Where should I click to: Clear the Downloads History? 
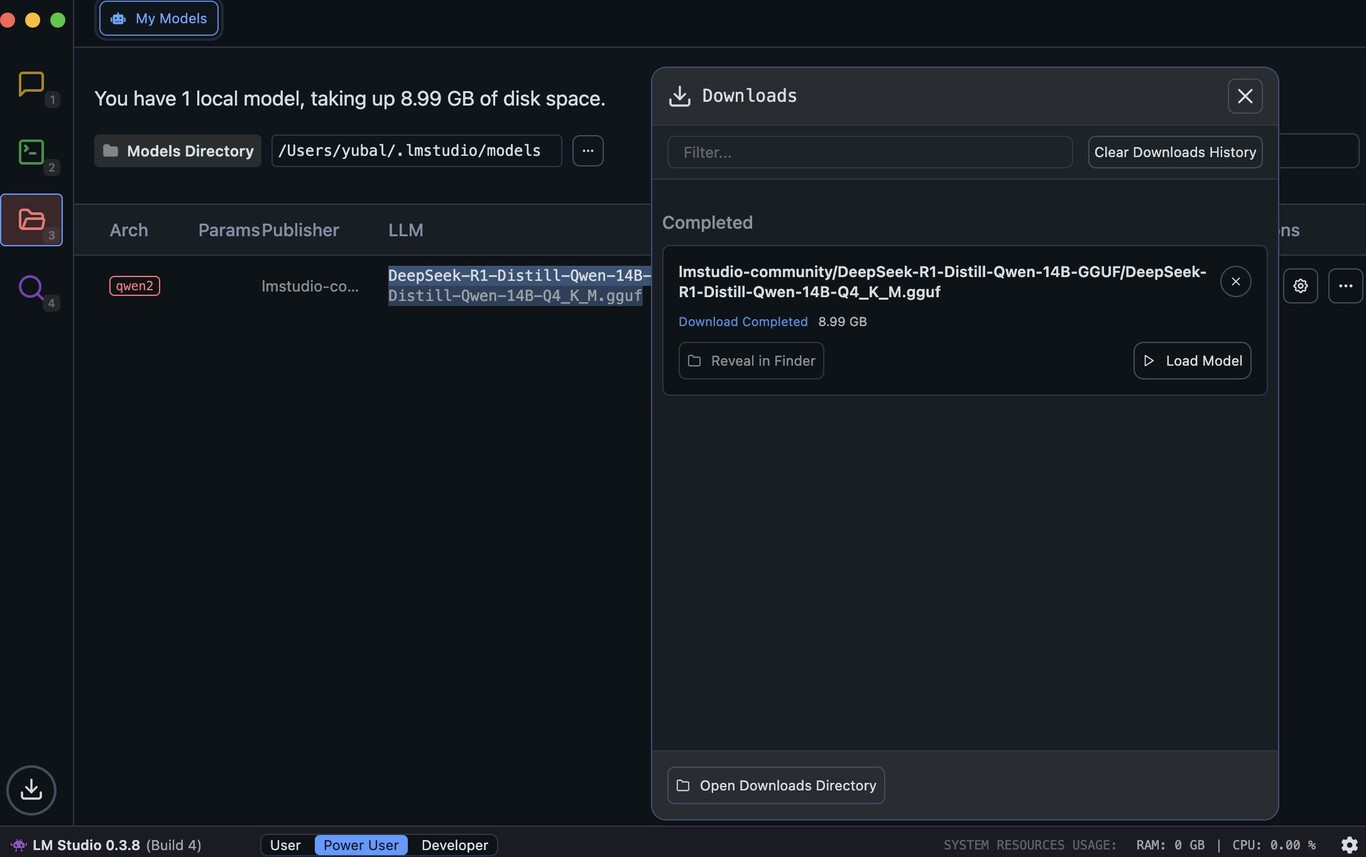(1174, 151)
